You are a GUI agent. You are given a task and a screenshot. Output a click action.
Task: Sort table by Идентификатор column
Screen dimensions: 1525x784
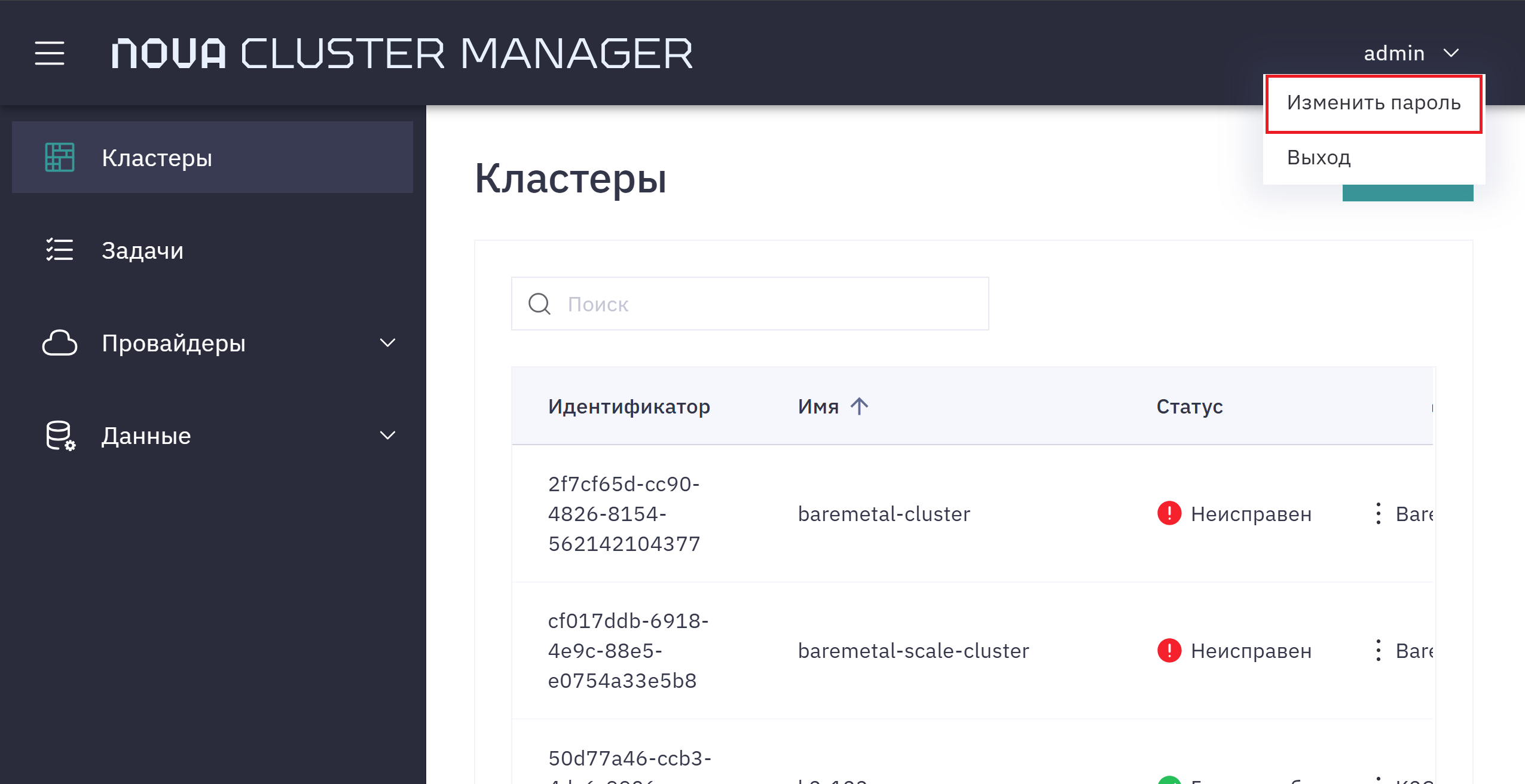click(629, 406)
